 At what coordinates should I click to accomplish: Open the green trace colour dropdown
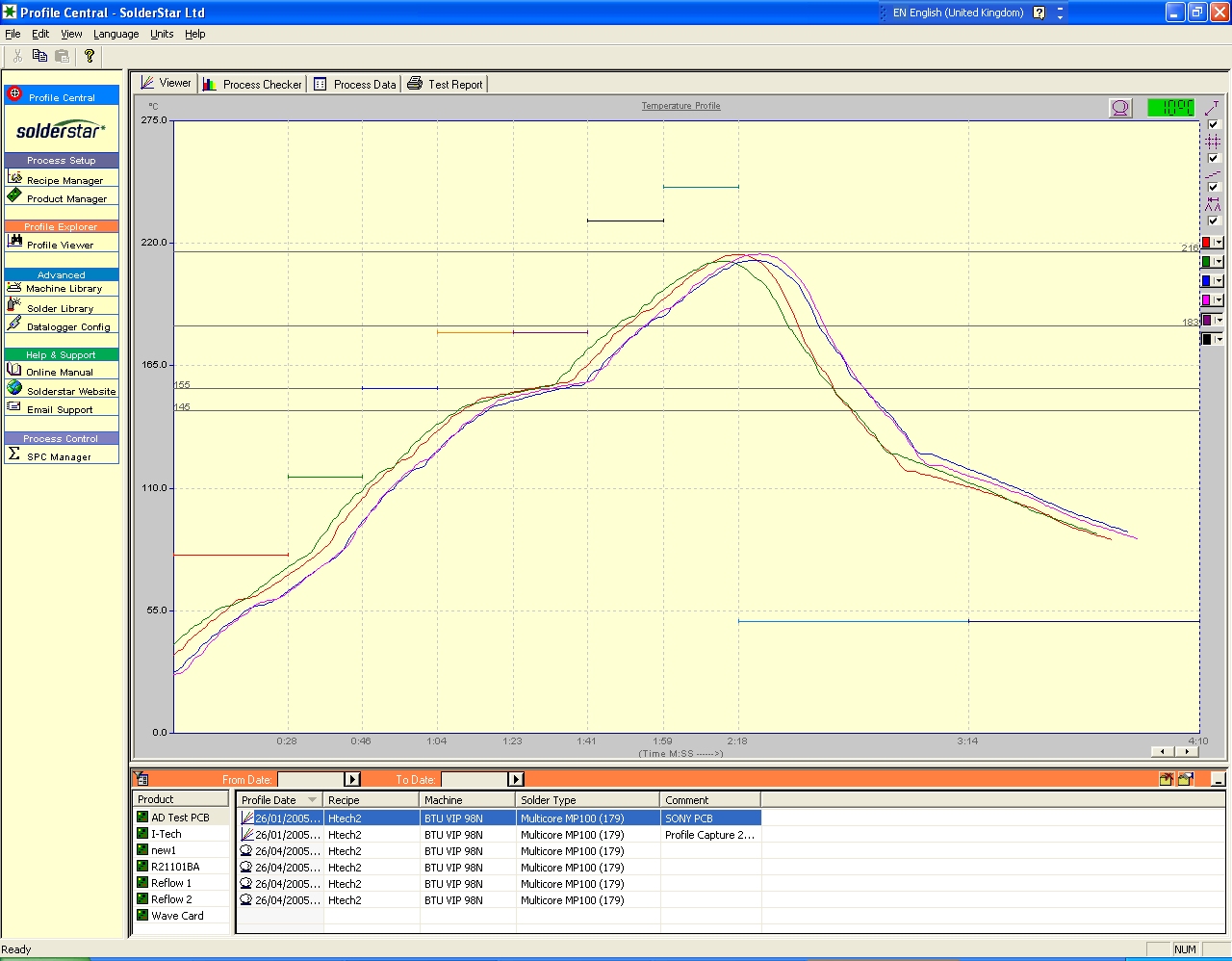click(x=1219, y=262)
